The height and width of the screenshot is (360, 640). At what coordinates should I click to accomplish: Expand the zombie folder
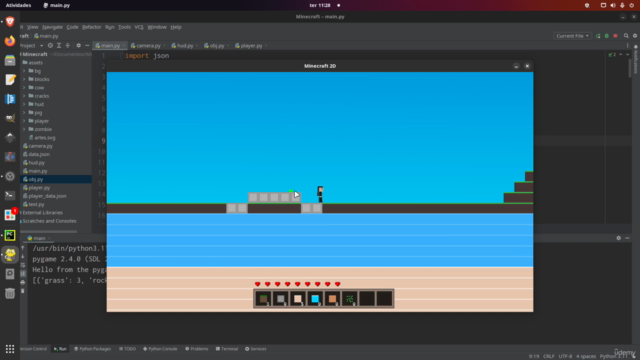[x=24, y=129]
